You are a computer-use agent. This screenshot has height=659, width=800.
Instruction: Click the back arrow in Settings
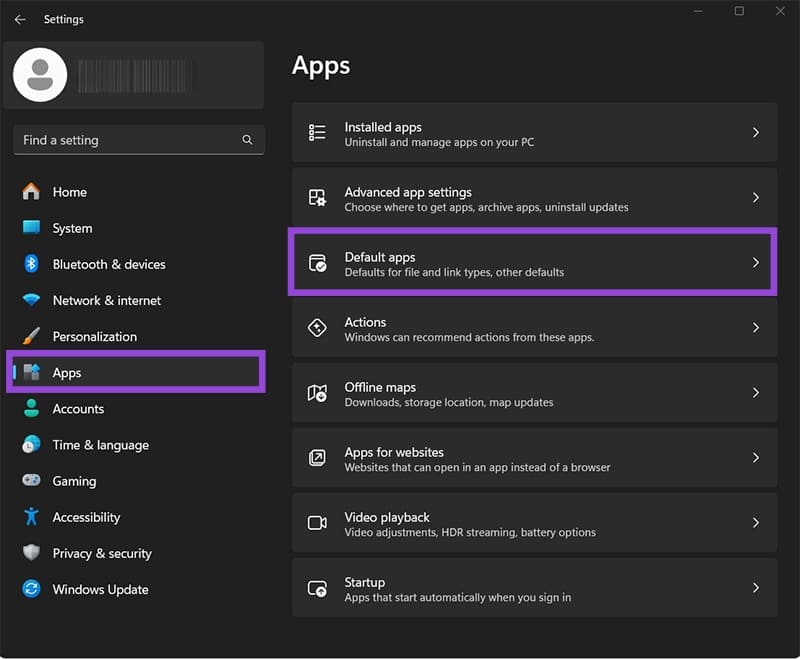coord(20,19)
